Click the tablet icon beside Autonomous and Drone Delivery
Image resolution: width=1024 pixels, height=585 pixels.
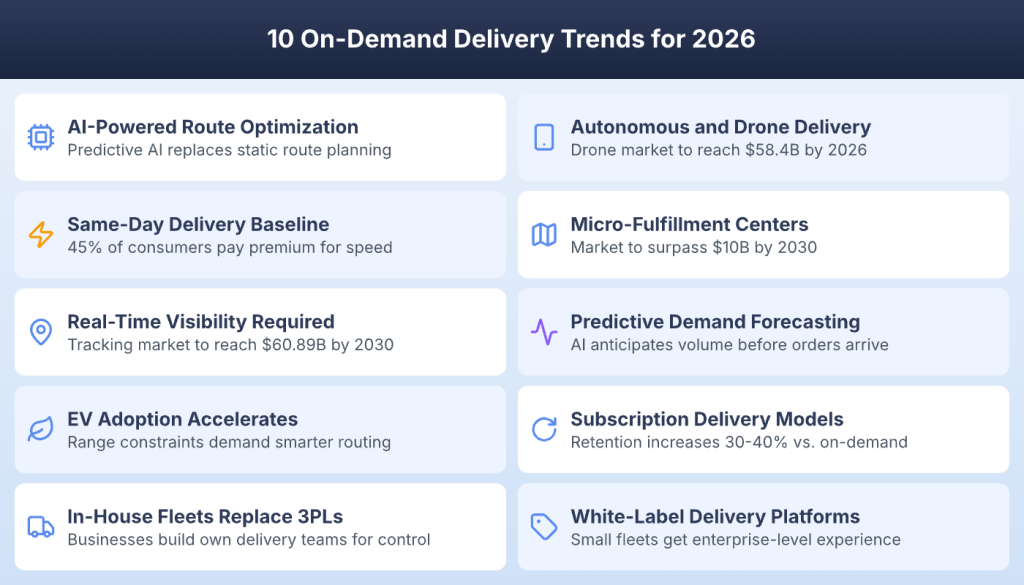[544, 137]
